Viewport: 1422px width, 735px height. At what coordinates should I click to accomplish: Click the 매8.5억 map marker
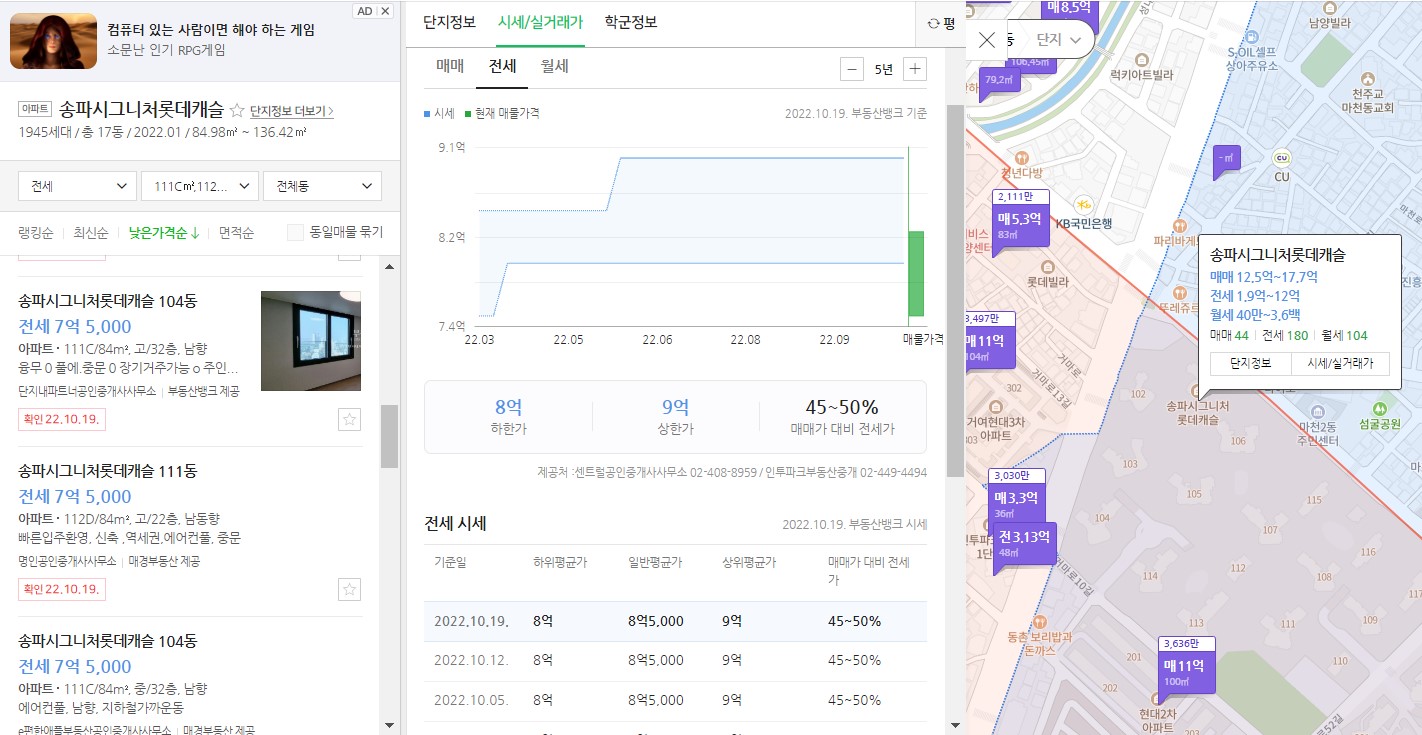click(1069, 10)
